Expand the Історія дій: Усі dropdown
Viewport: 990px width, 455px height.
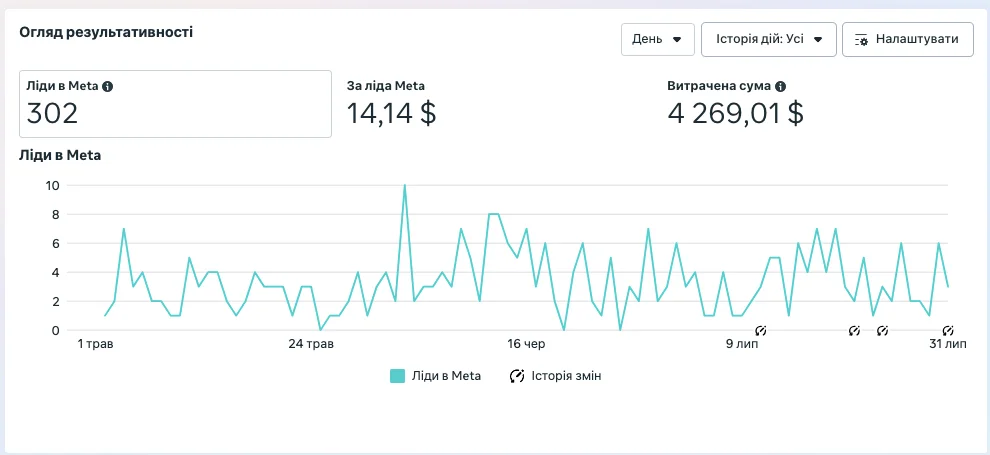pos(768,40)
